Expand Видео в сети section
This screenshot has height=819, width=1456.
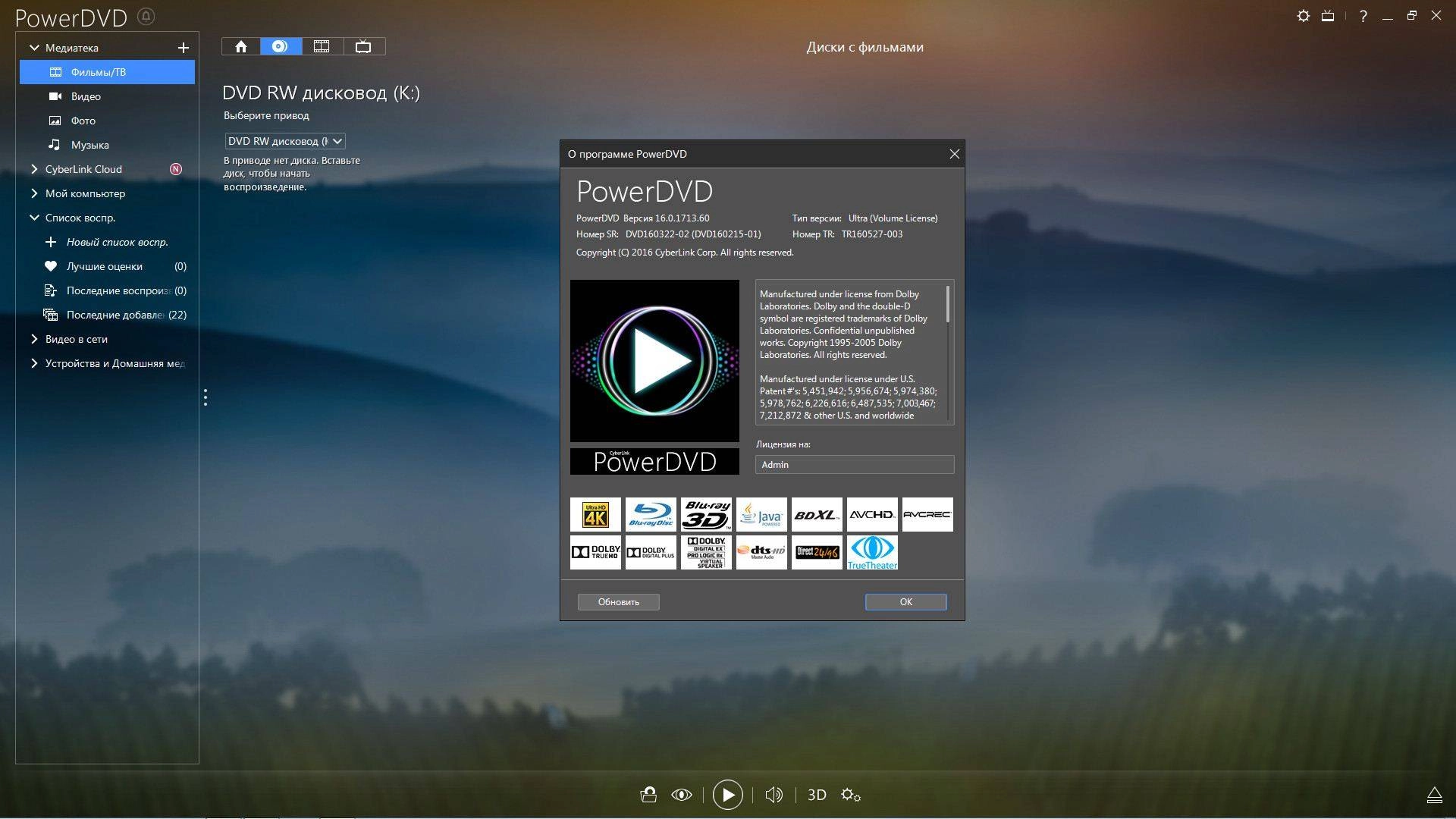[x=34, y=339]
